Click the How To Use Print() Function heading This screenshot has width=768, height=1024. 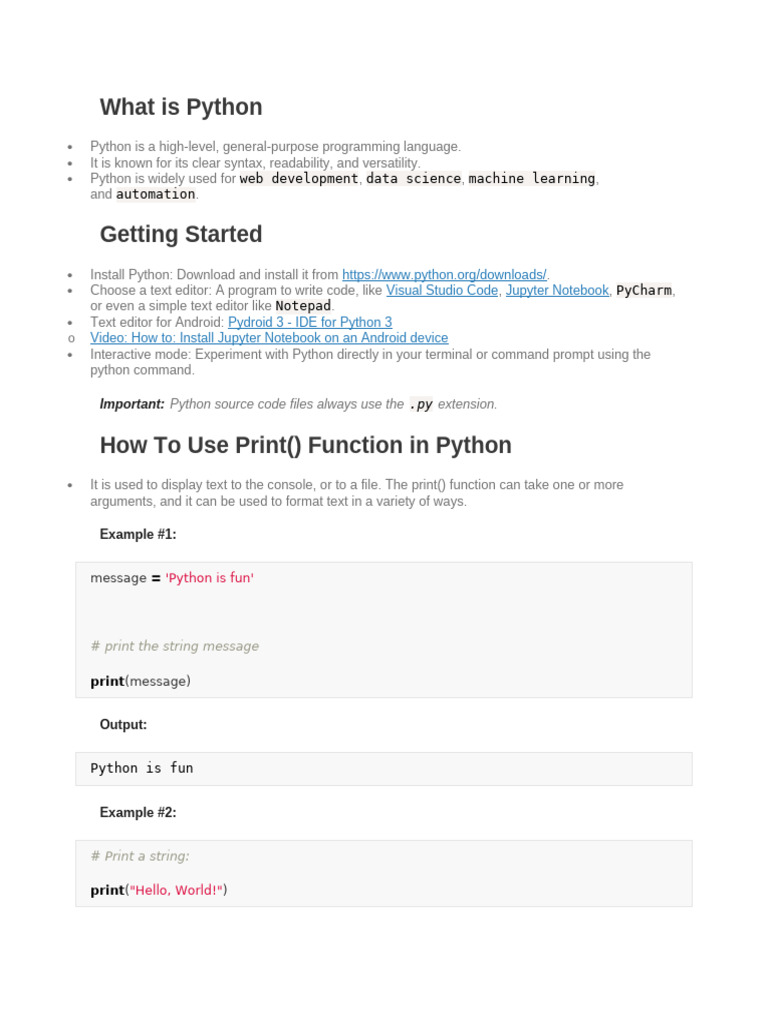[x=306, y=445]
